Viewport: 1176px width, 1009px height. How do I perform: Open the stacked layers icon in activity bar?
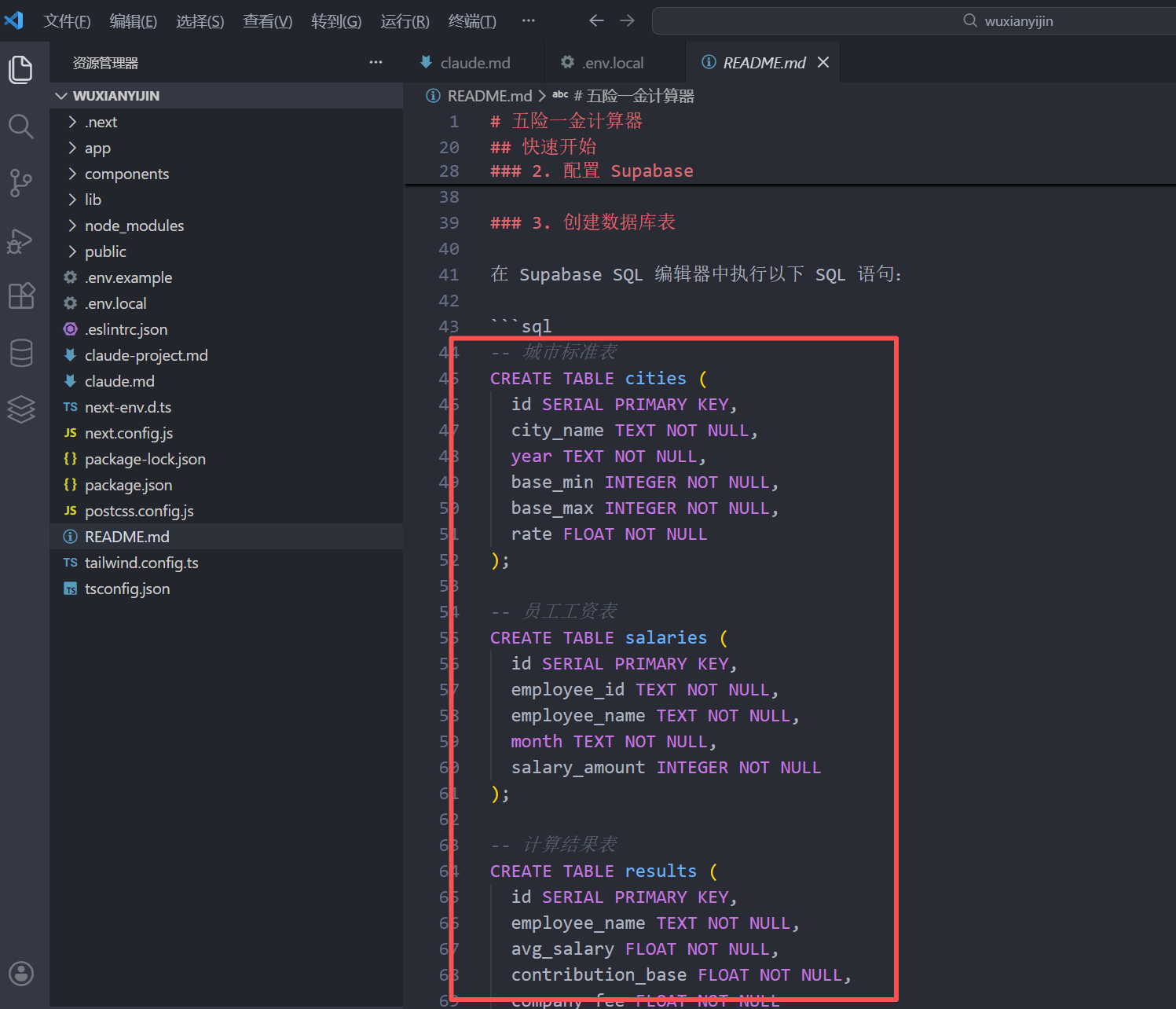21,409
